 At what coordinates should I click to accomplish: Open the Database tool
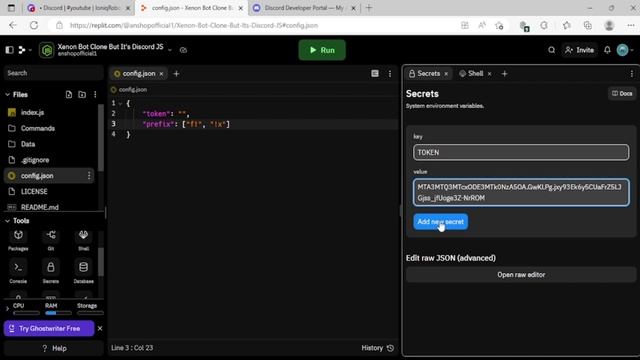(x=83, y=271)
